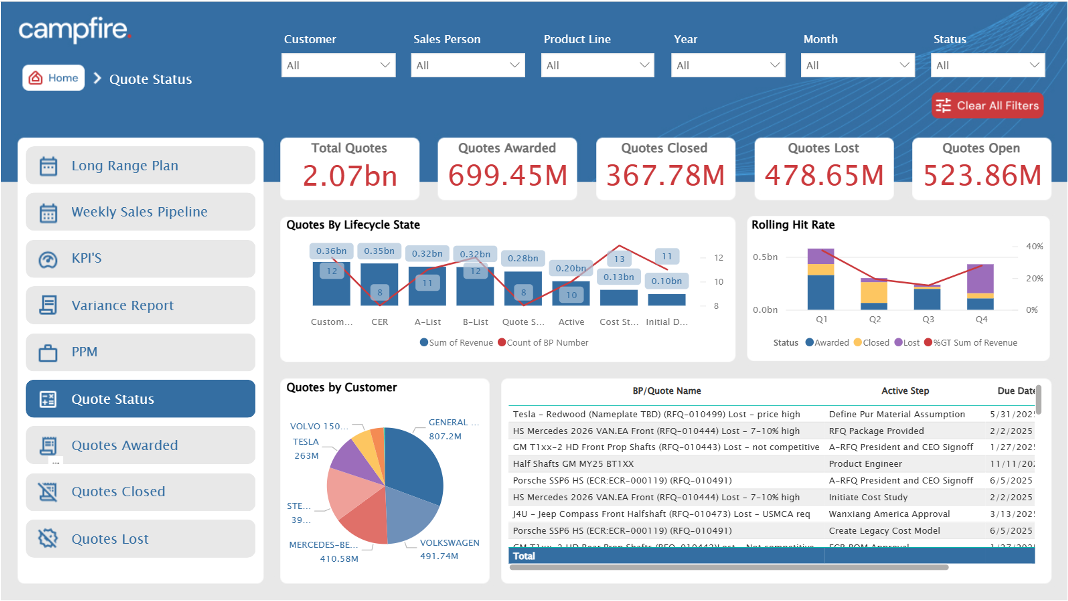The image size is (1068, 601).
Task: Click the Quotes Closed icon in sidebar
Action: coord(48,492)
